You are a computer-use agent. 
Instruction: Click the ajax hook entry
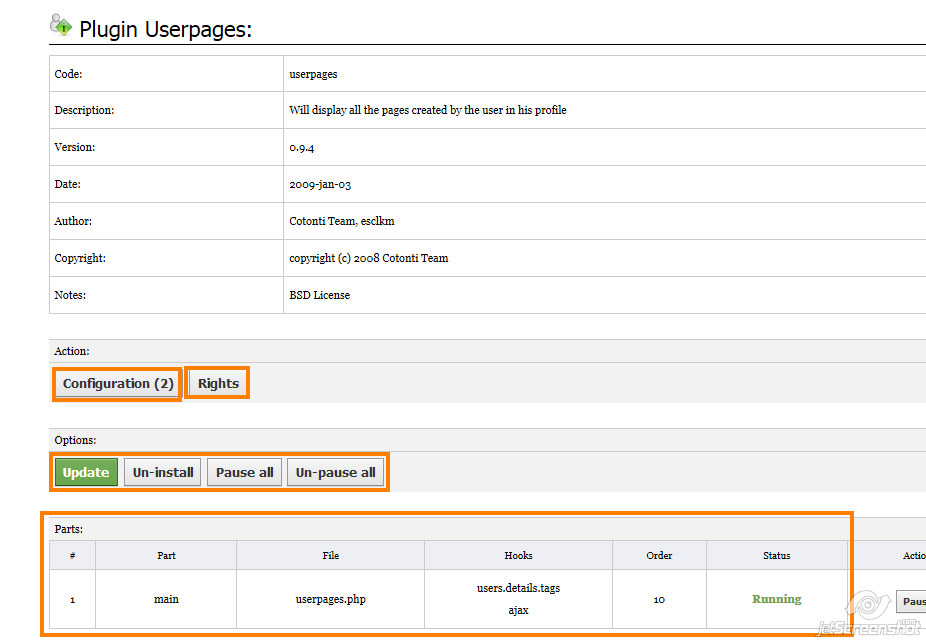(x=518, y=610)
